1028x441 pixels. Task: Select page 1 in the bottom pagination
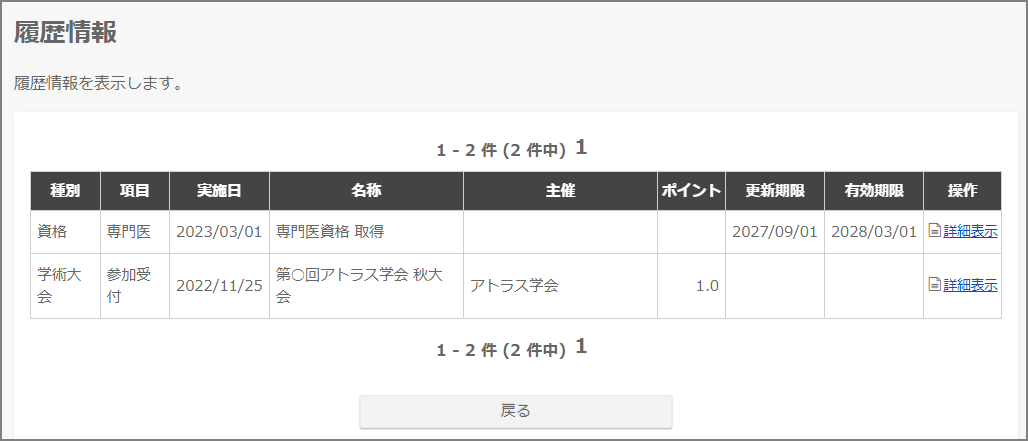[581, 347]
